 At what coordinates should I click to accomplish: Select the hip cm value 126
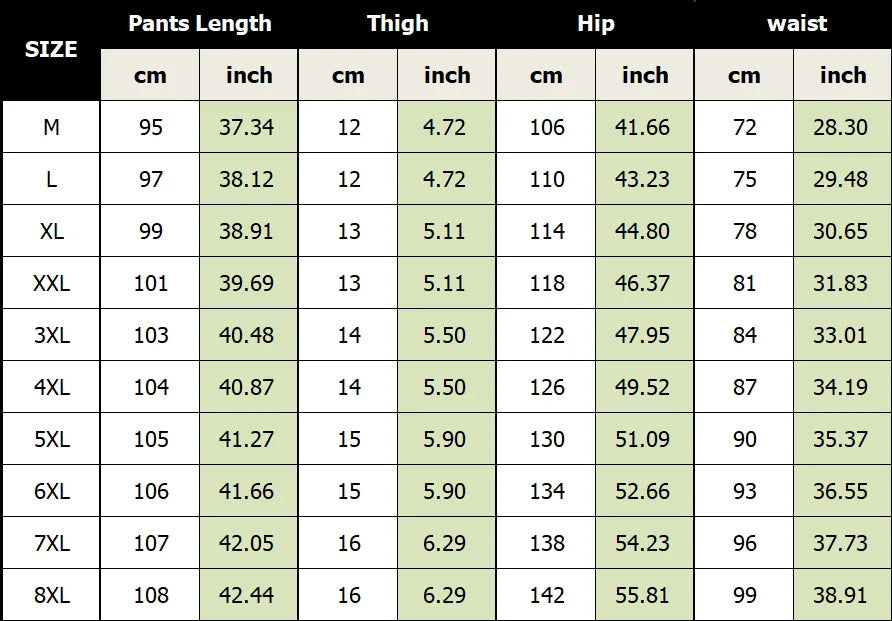547,387
